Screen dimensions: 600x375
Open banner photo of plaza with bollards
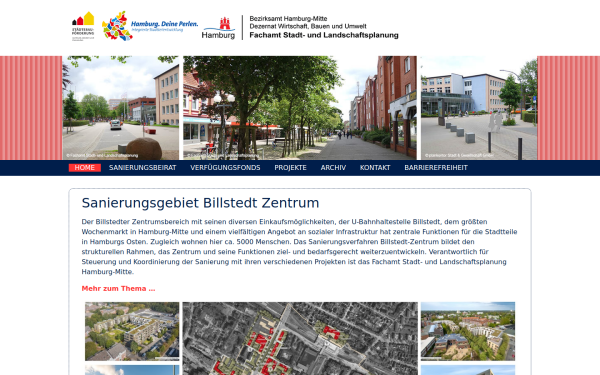coord(479,108)
